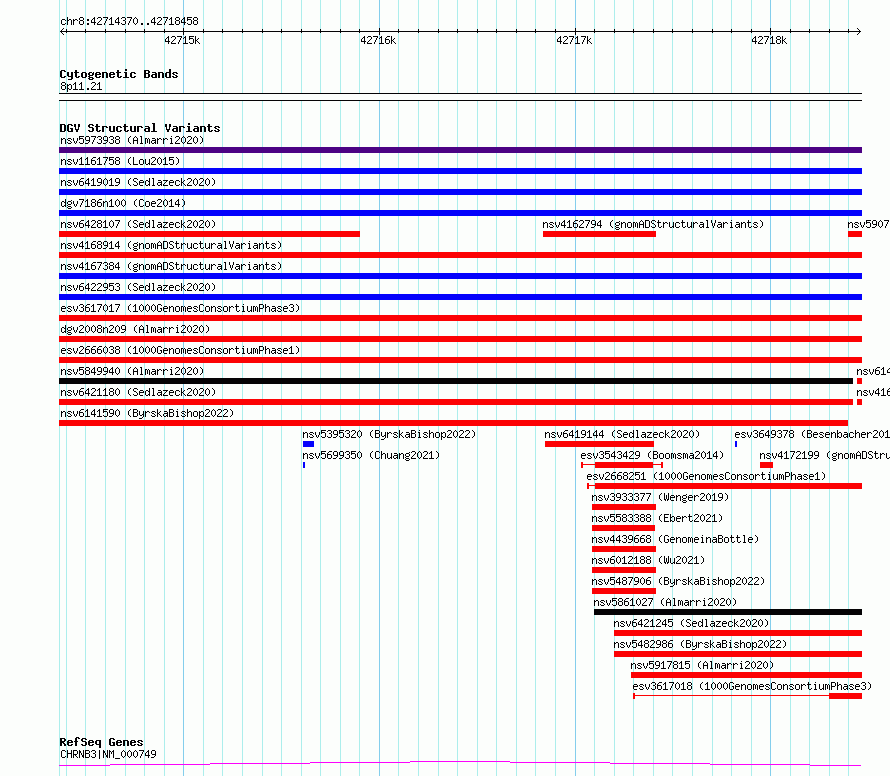Click esv3649378 (Besenbacher) label
The image size is (890, 776).
(812, 434)
